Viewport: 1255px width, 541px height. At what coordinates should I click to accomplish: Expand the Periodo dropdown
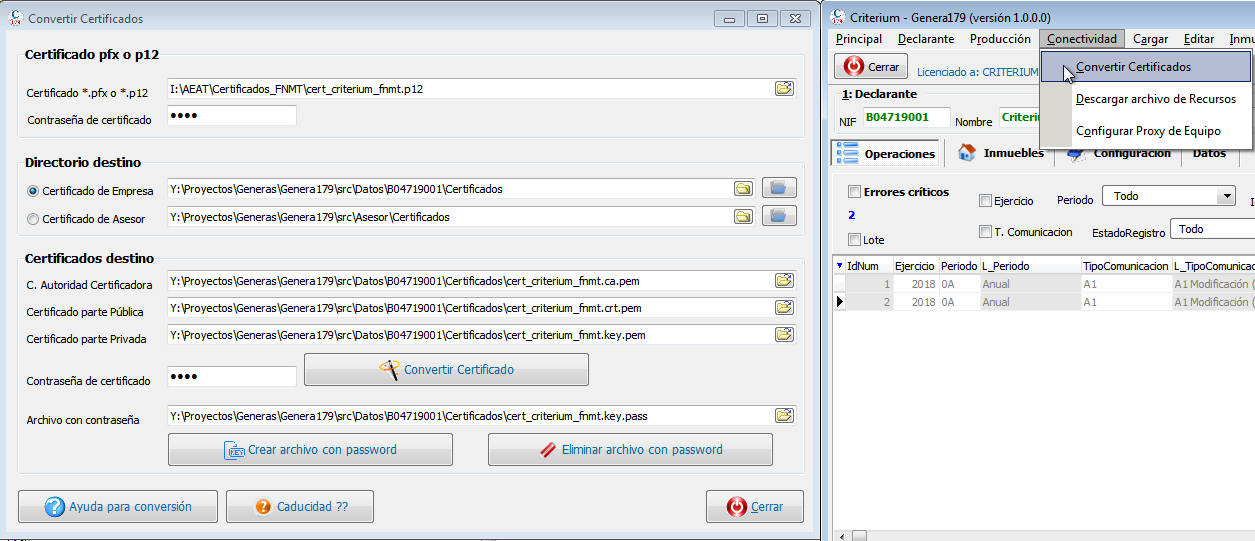point(1226,196)
